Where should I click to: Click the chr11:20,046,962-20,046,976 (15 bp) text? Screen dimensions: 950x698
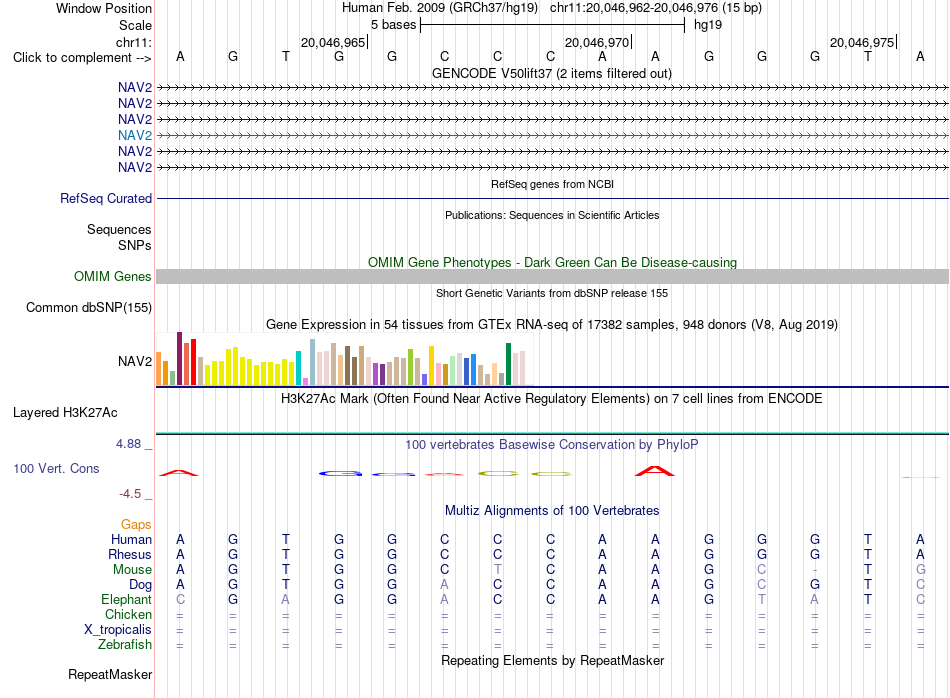(656, 8)
